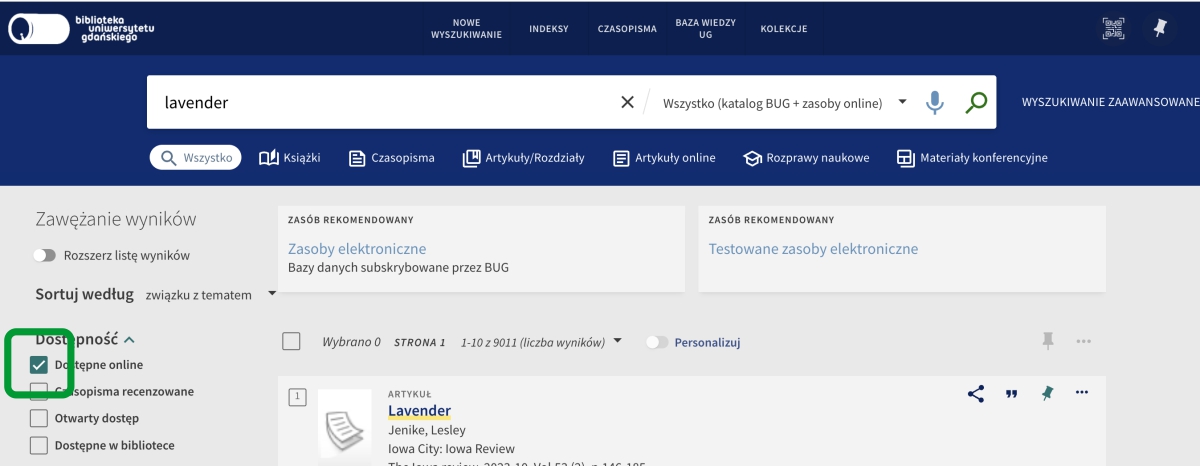The width and height of the screenshot is (1200, 466).
Task: Activate the voice search microphone
Action: pyautogui.click(x=934, y=102)
